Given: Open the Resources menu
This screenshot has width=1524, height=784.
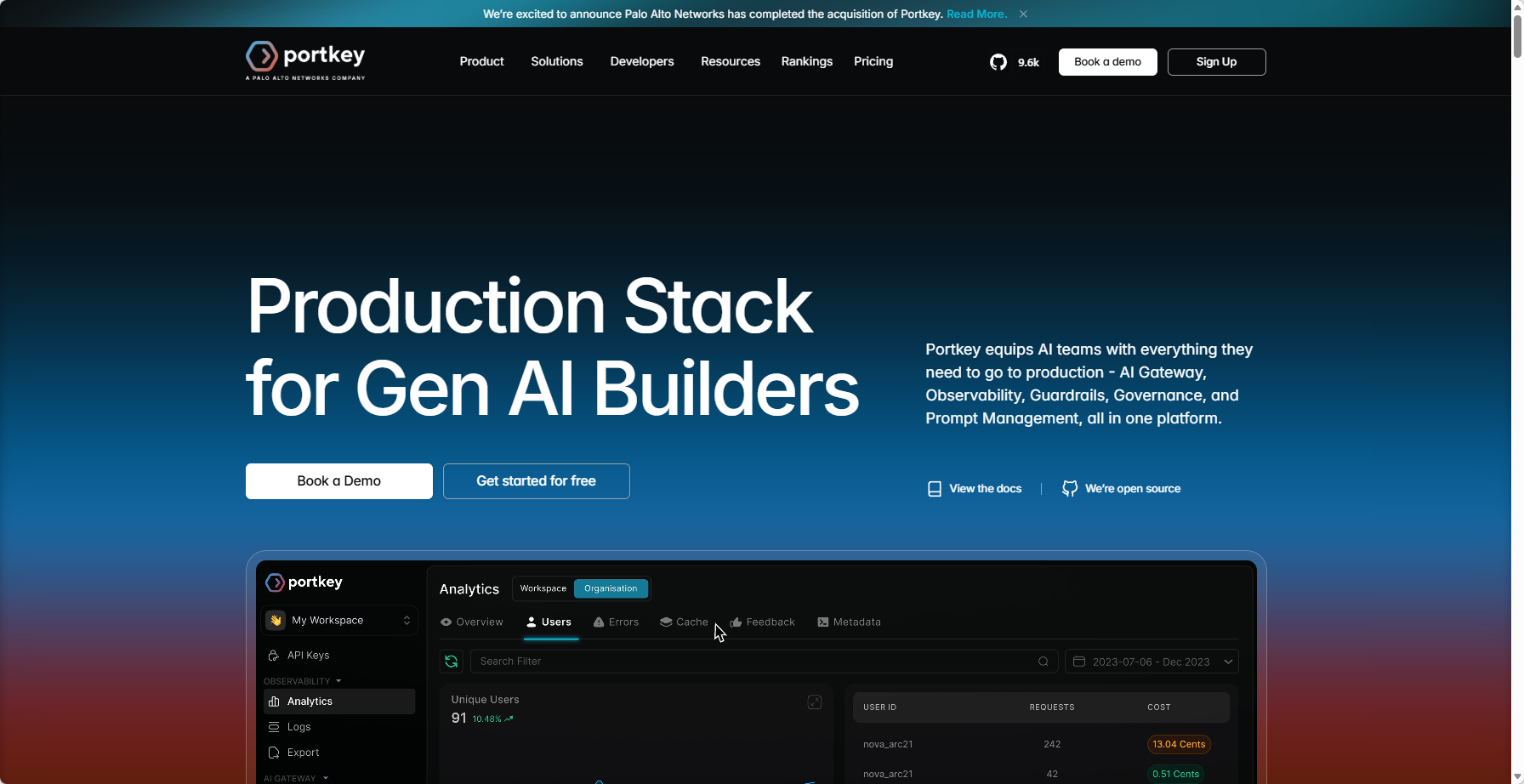Looking at the screenshot, I should (731, 61).
